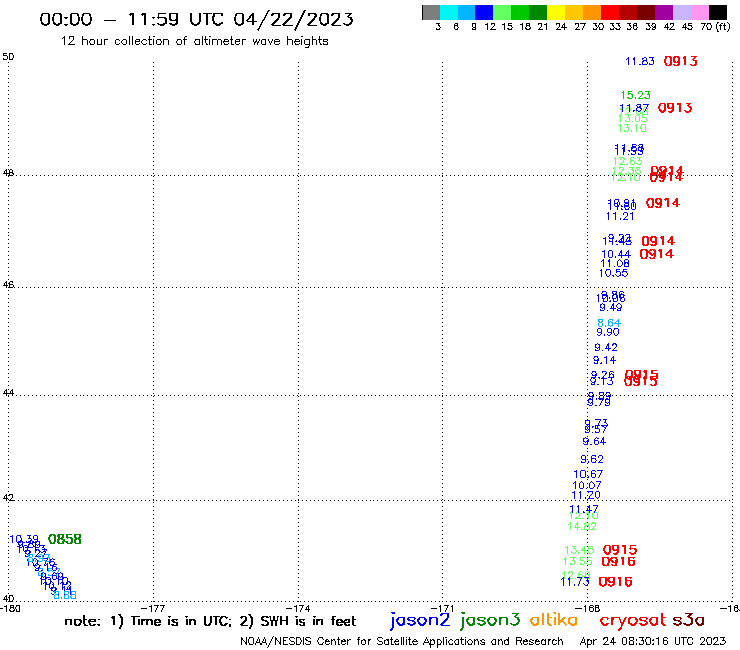Click wave height value 11.20
Image resolution: width=740 pixels, height=650 pixels.
(x=586, y=496)
